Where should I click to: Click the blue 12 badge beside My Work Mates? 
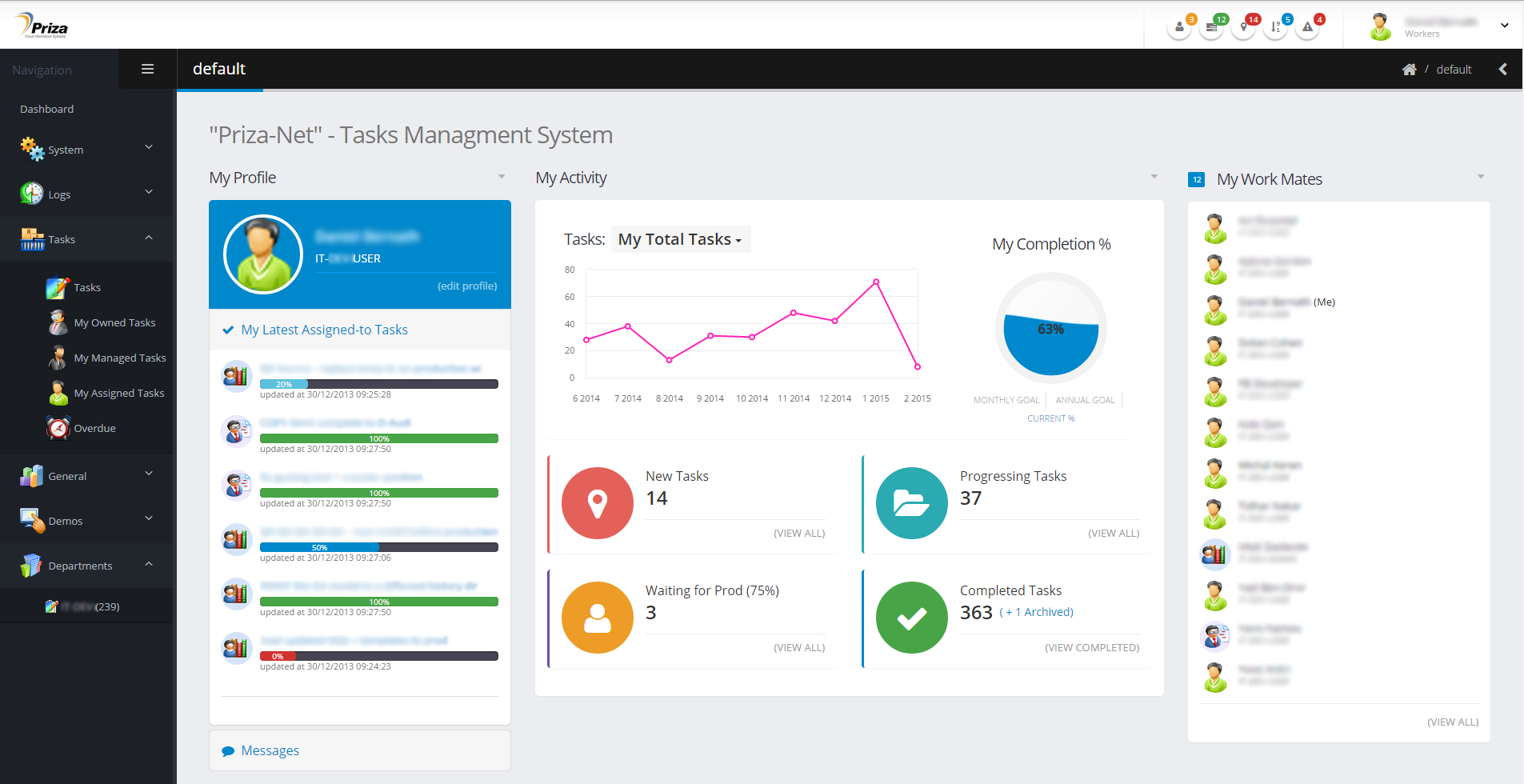coord(1197,179)
